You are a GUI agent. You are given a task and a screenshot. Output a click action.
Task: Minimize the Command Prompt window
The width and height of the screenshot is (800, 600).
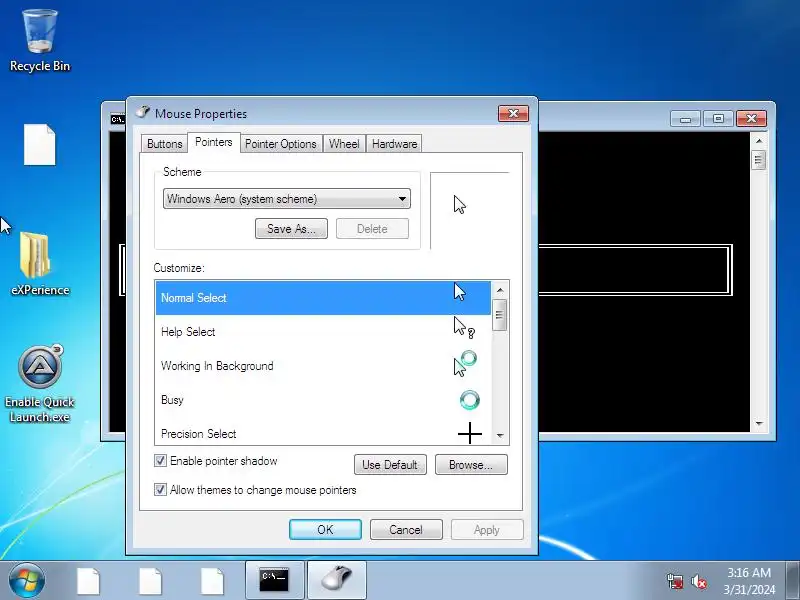[685, 119]
